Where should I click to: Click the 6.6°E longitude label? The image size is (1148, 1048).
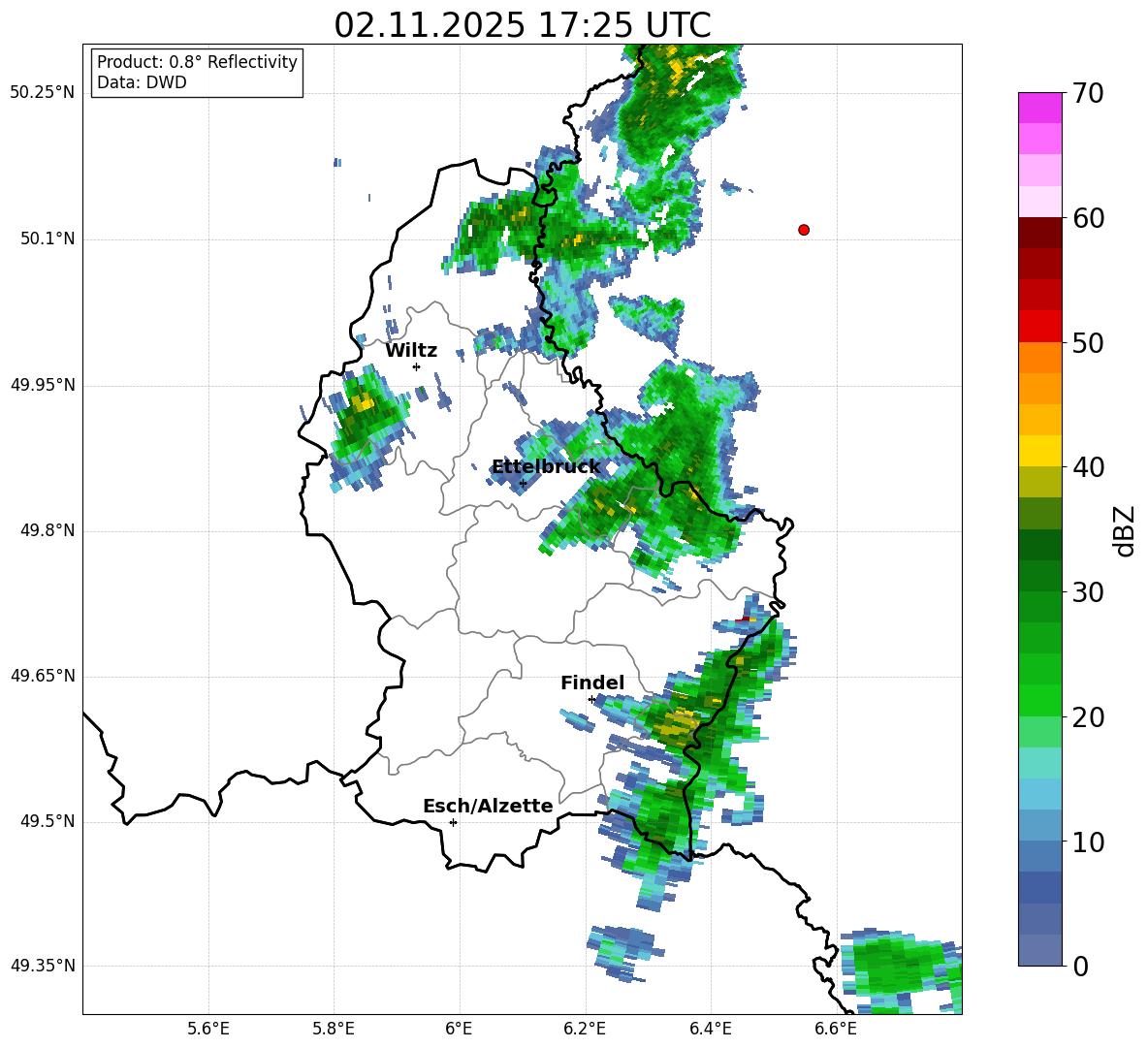click(836, 1029)
